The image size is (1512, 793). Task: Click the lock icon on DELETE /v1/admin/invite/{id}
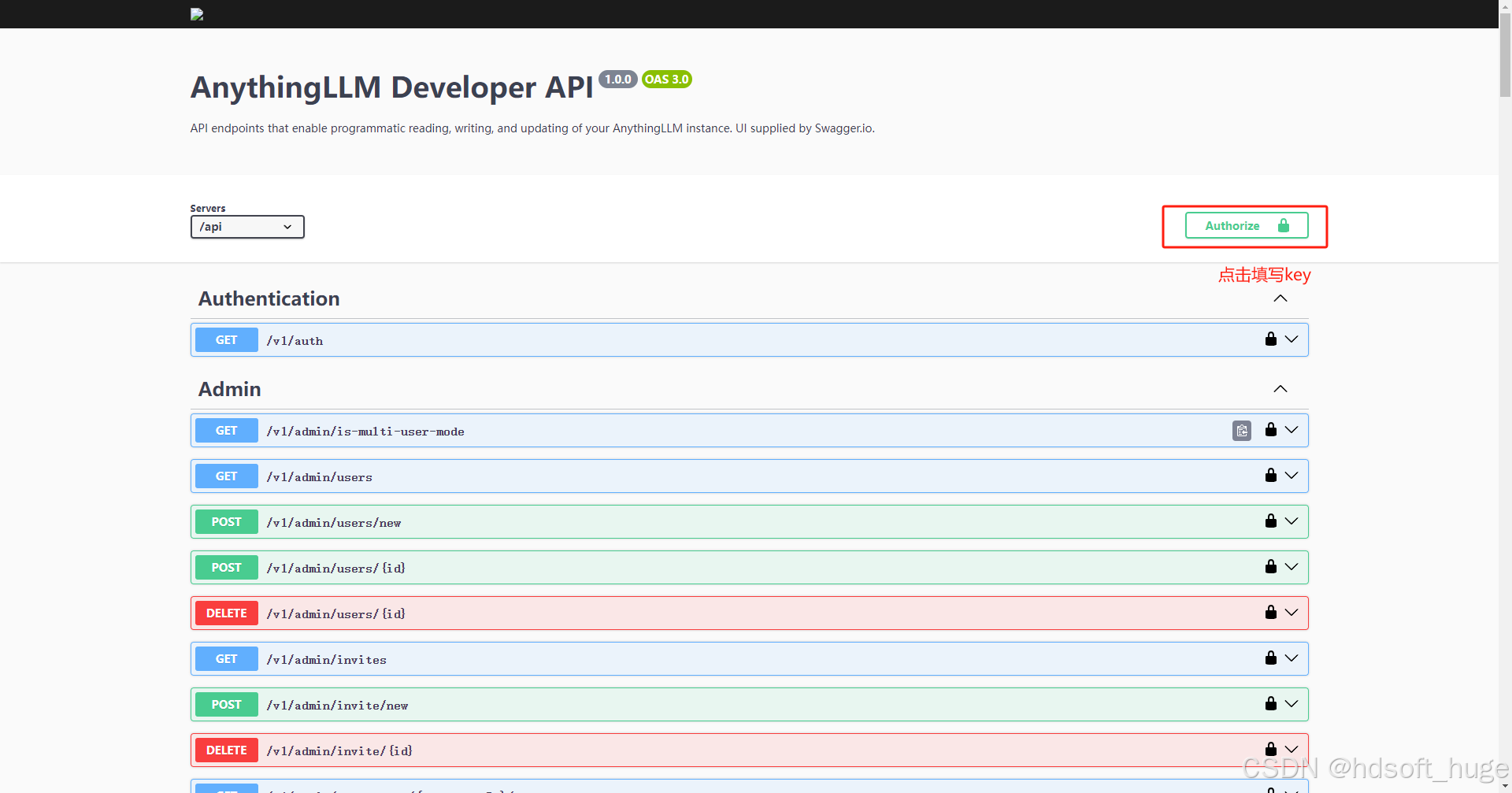1270,749
